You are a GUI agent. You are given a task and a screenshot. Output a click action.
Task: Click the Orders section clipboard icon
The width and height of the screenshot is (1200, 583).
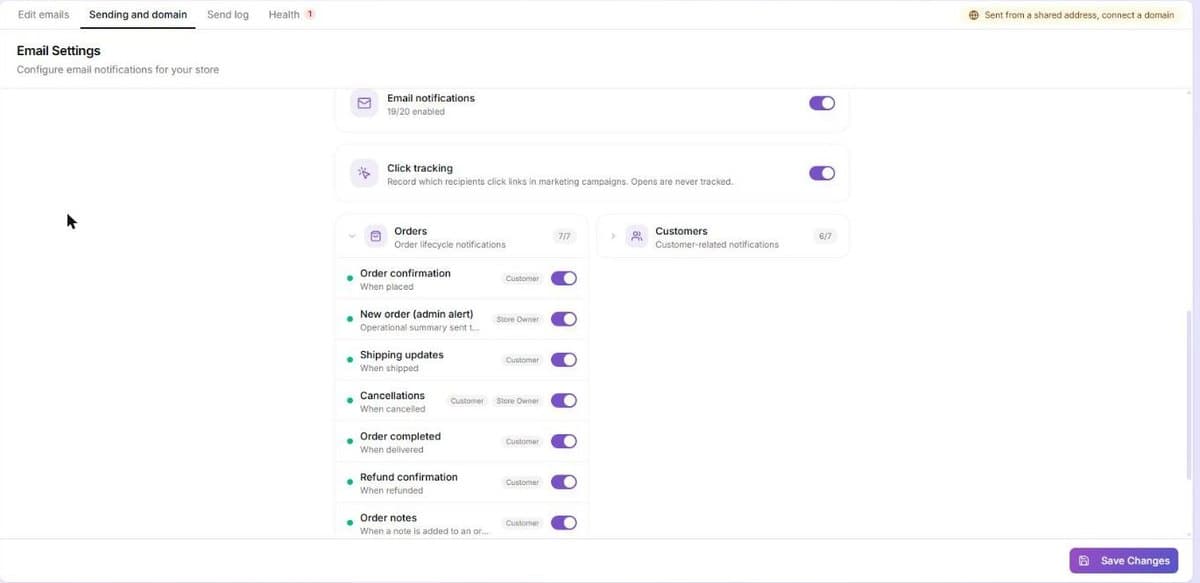[x=376, y=237]
